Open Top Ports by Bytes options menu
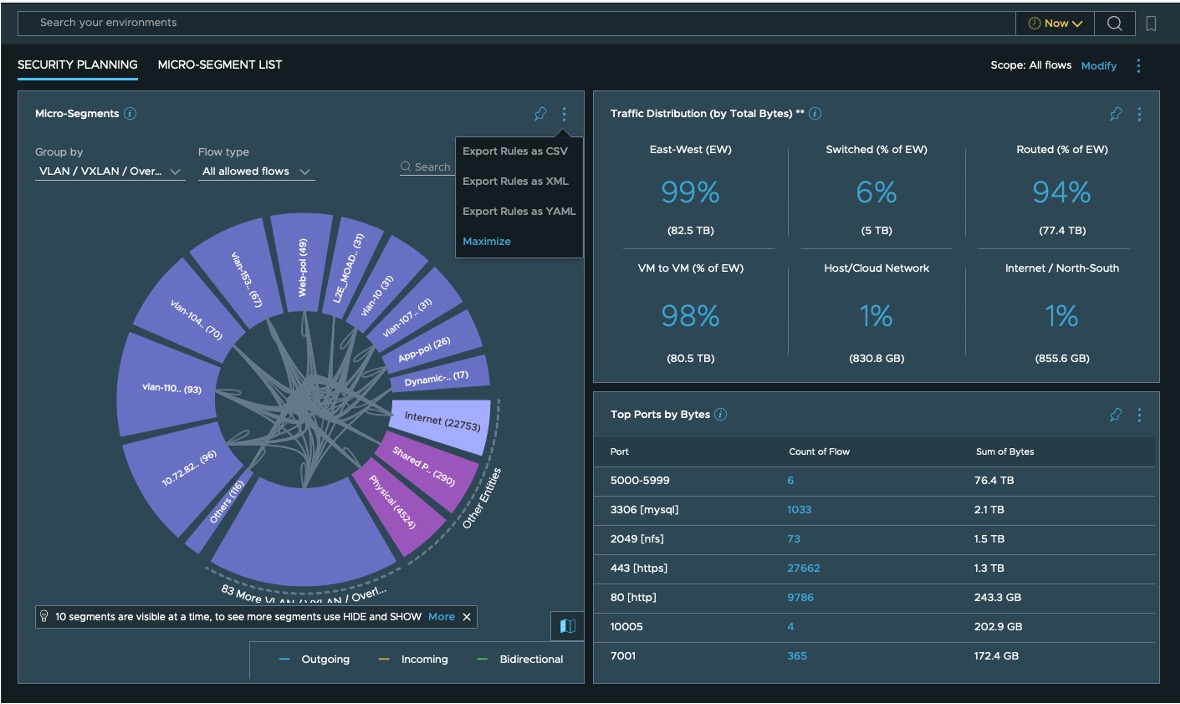The height and width of the screenshot is (704, 1180). [x=1139, y=415]
